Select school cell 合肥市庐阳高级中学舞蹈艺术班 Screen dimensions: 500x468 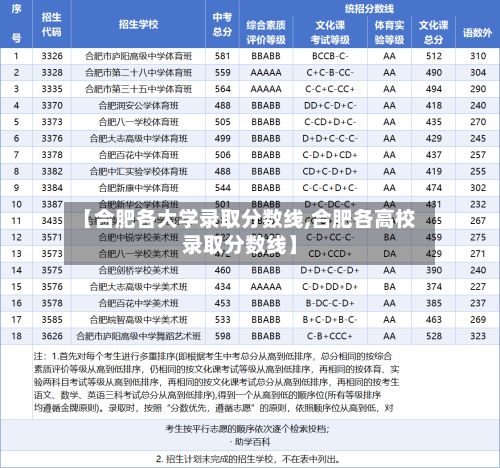click(x=138, y=336)
